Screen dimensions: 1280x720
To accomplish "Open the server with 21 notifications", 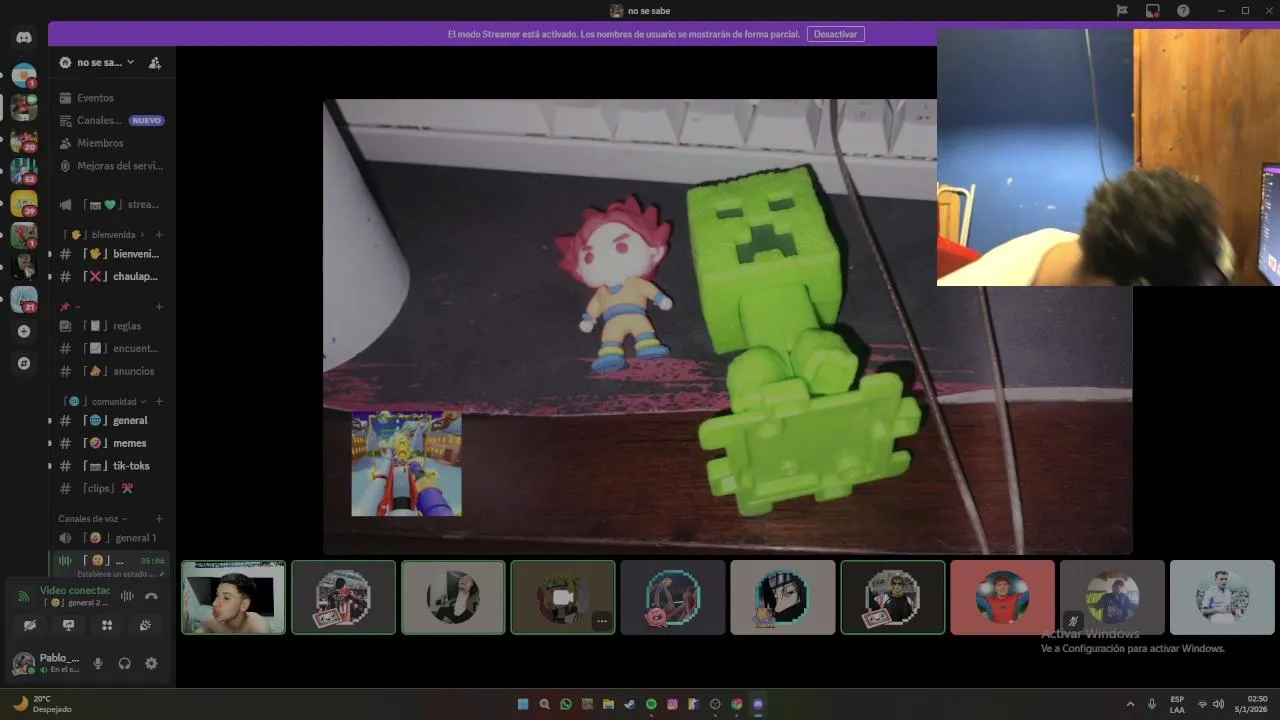I will pyautogui.click(x=24, y=300).
